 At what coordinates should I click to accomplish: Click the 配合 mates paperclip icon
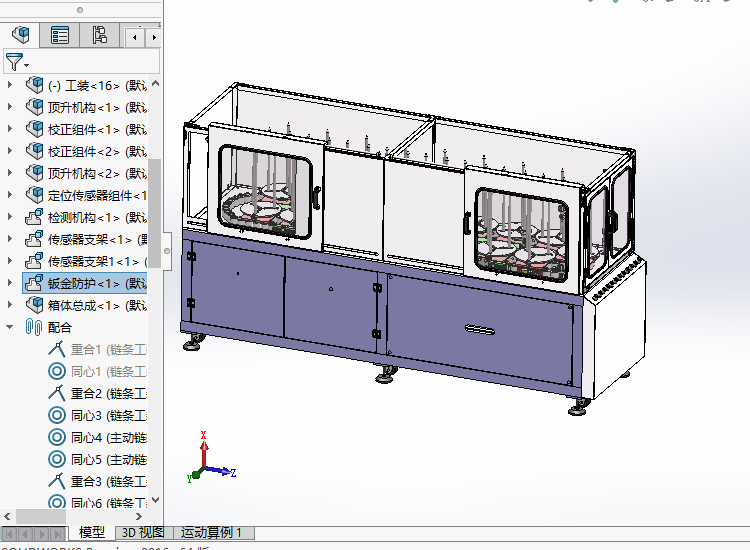[34, 327]
